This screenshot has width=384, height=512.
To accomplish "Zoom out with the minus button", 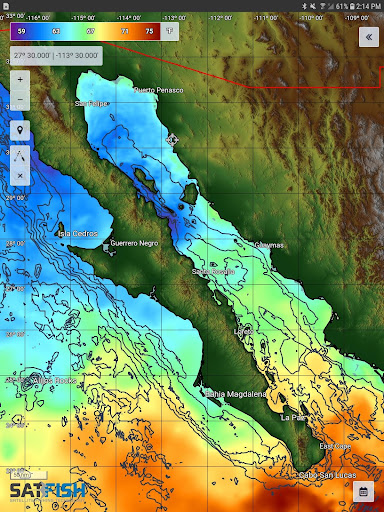I will coord(20,100).
